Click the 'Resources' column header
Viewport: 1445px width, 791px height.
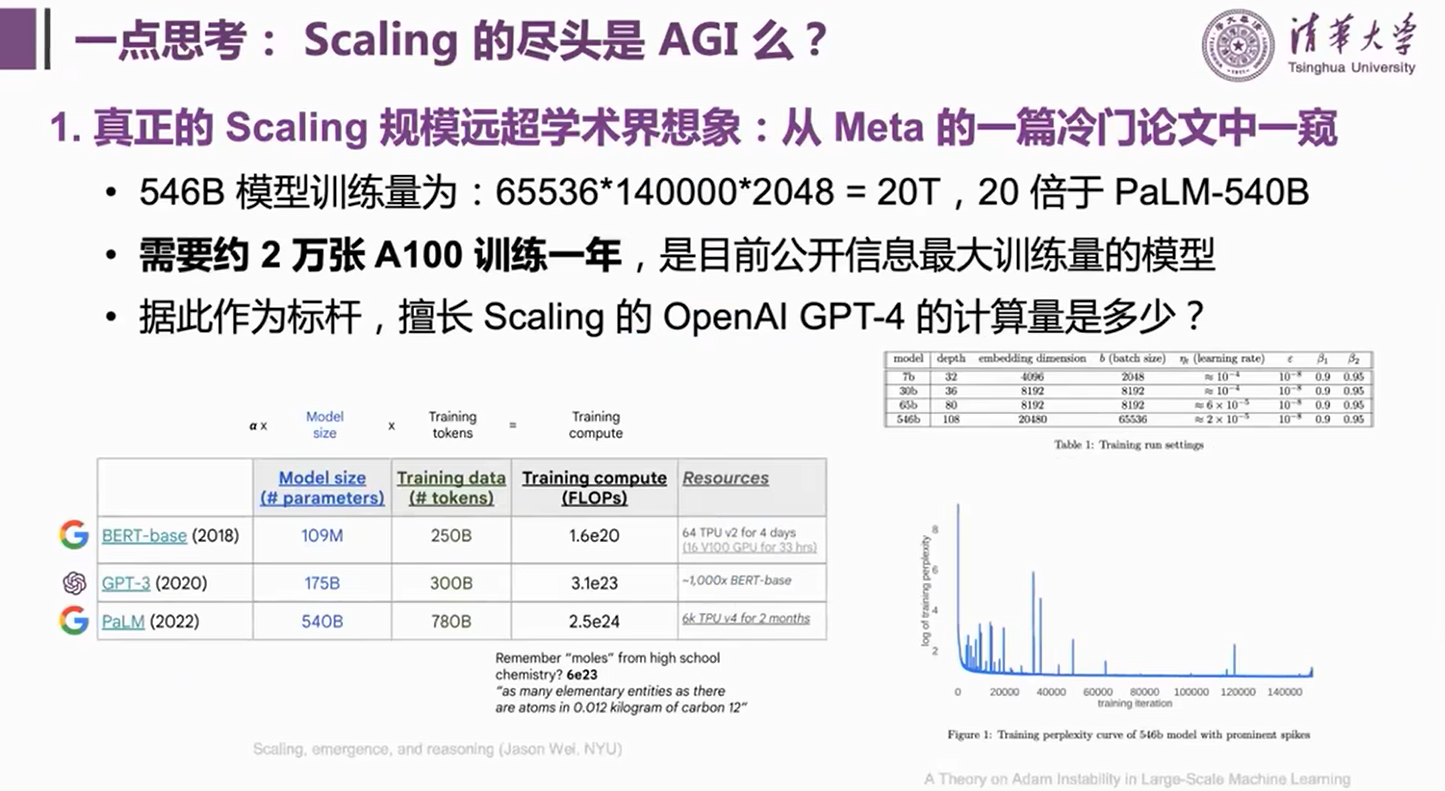click(x=725, y=477)
